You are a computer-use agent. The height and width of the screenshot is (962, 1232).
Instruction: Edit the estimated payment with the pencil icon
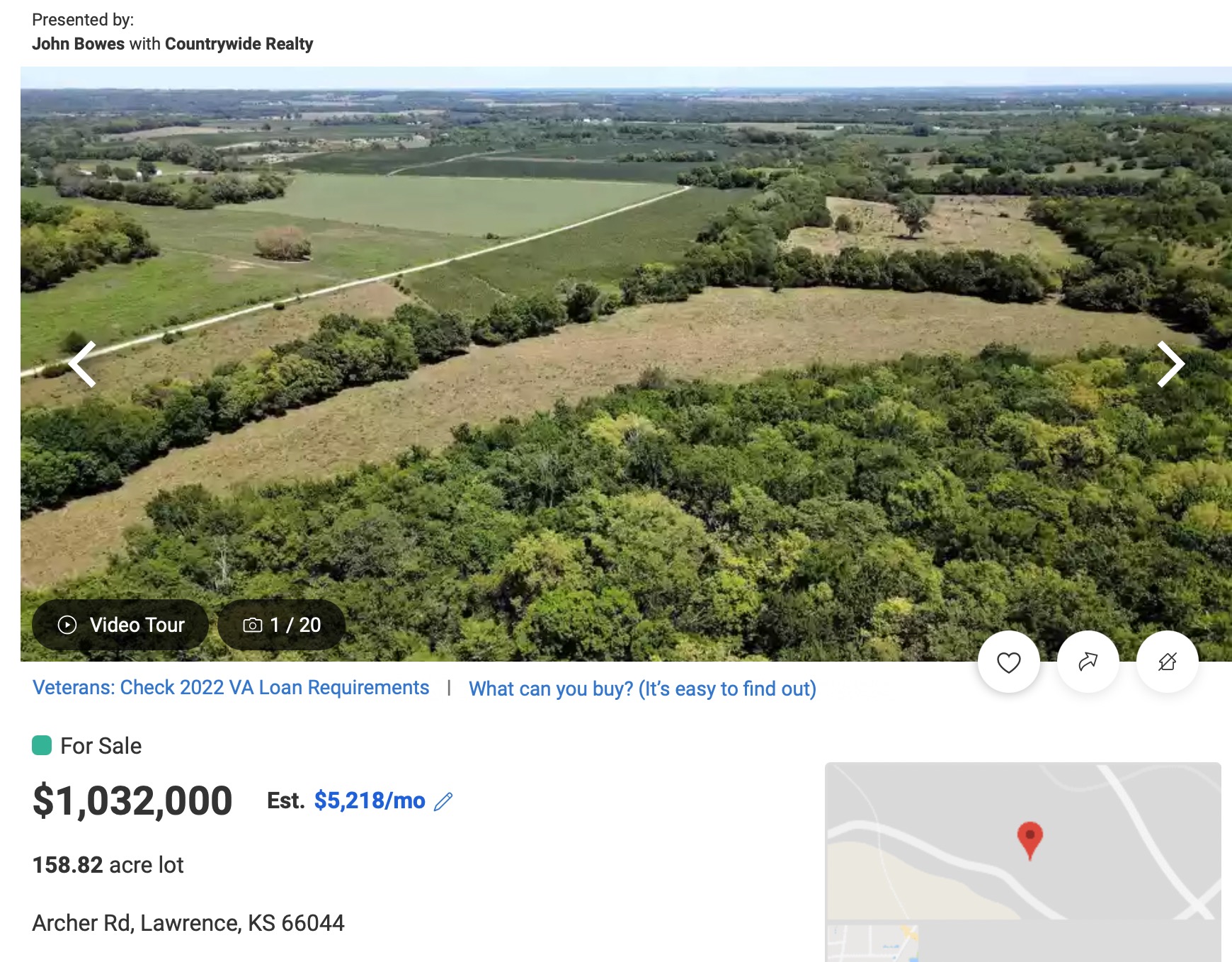(443, 801)
